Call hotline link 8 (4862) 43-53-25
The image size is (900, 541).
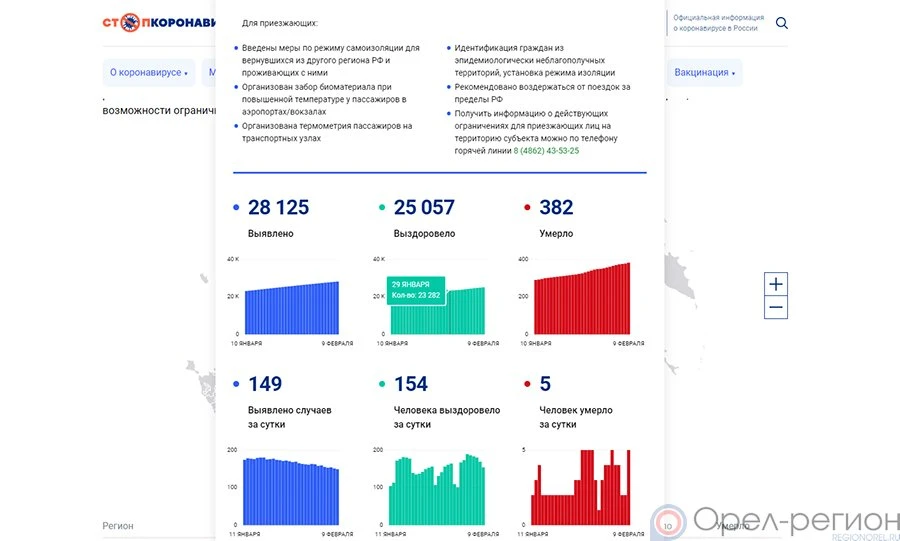[546, 150]
